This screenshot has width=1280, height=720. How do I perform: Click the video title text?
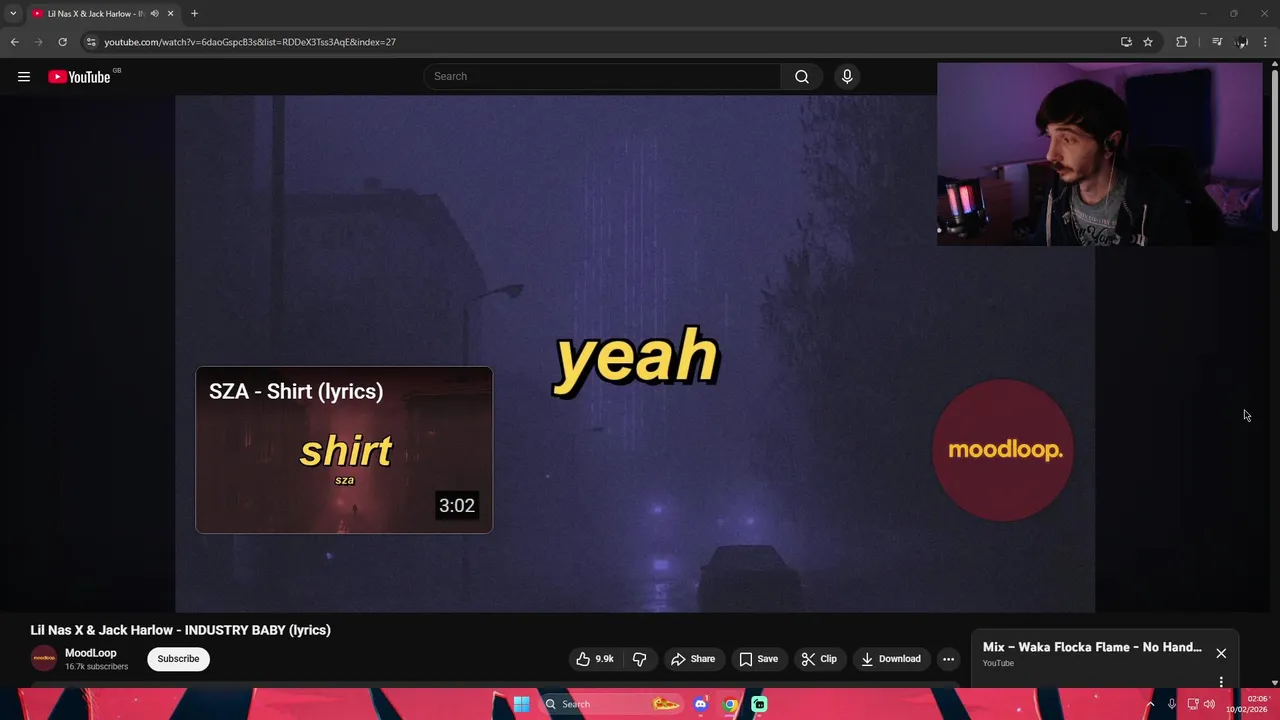pos(181,630)
